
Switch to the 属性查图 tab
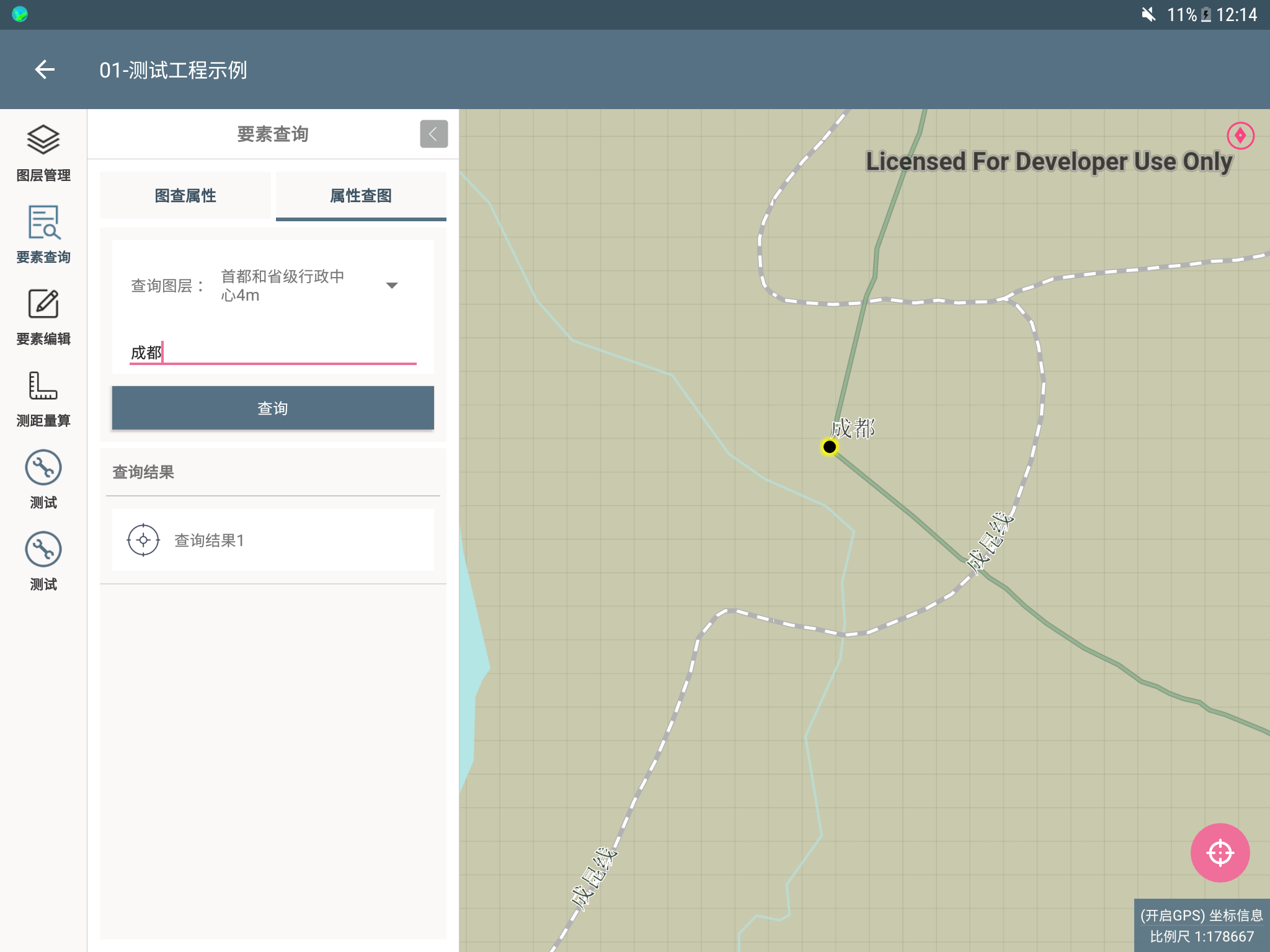tap(361, 196)
